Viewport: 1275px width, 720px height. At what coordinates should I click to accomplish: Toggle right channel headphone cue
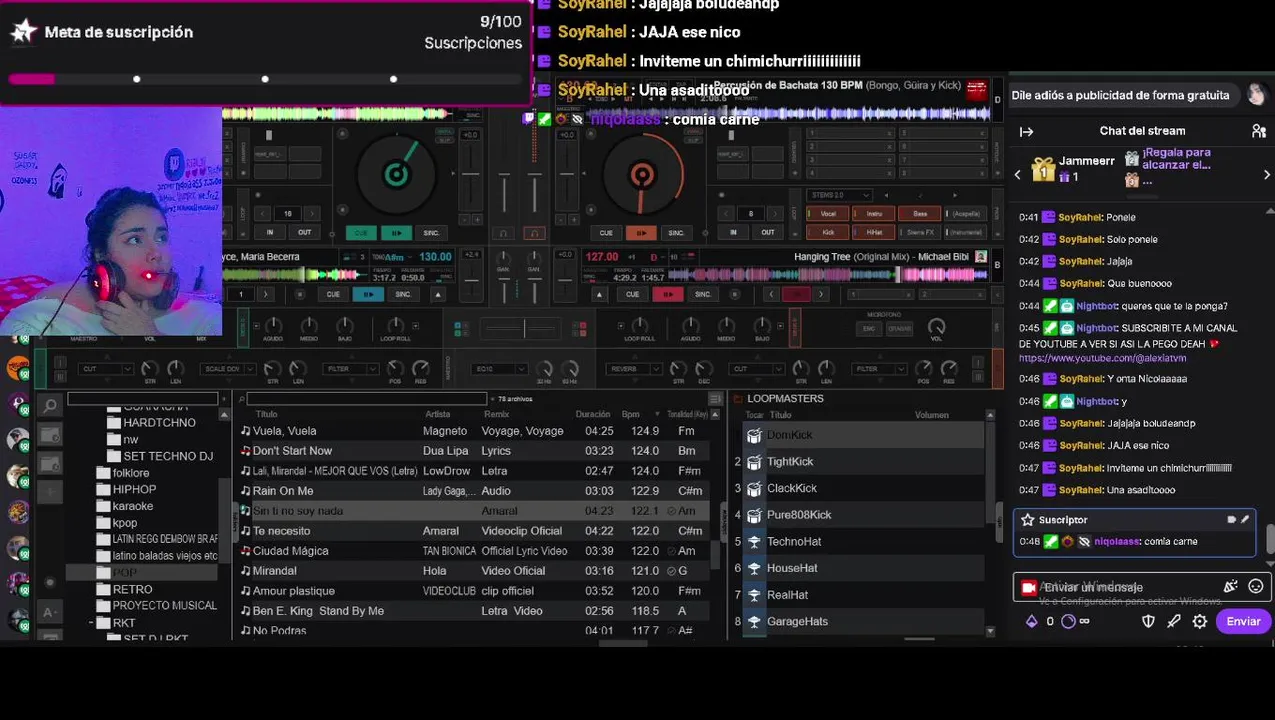534,233
